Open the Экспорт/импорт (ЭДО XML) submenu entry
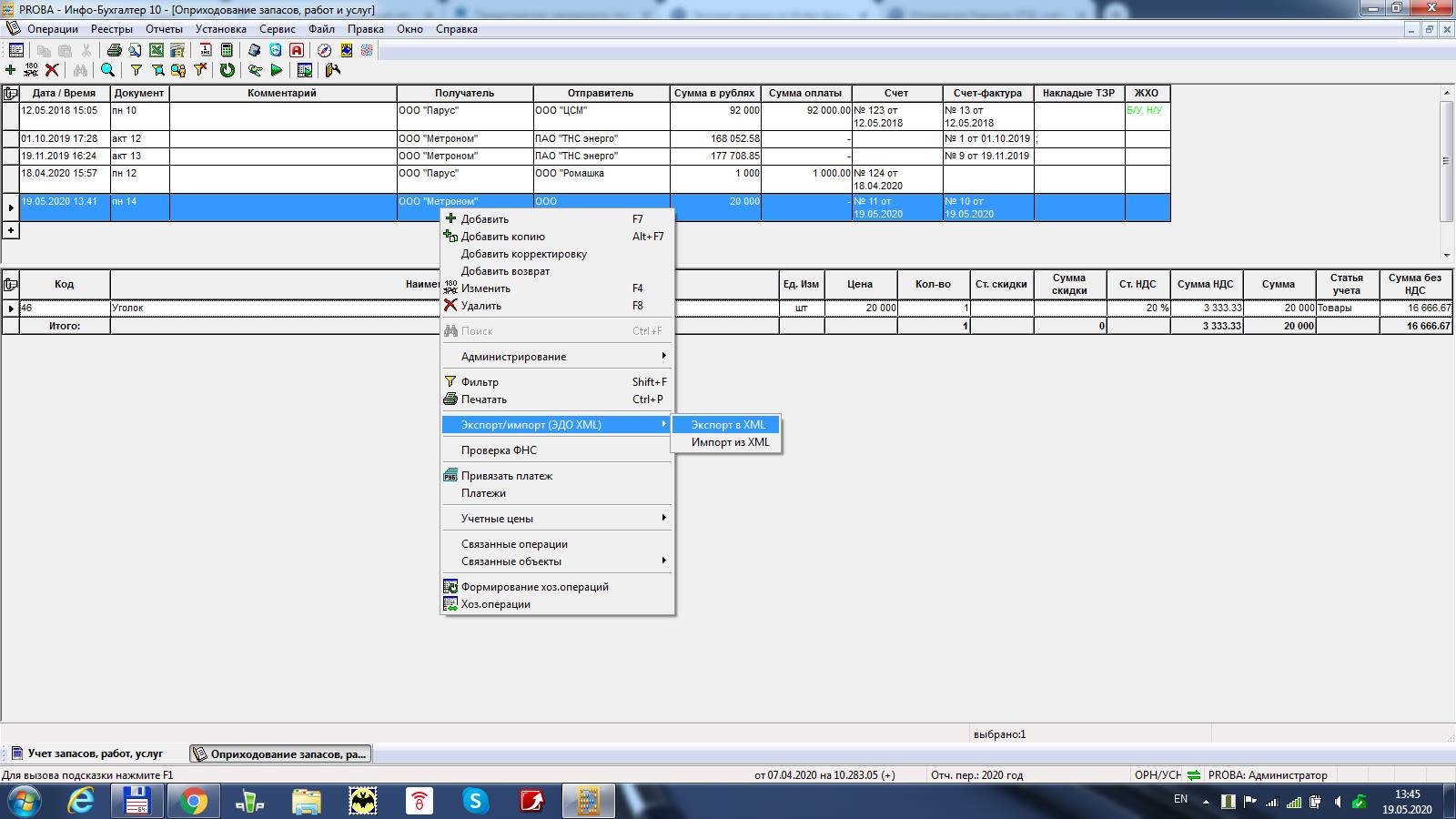The height and width of the screenshot is (819, 1456). [x=557, y=425]
